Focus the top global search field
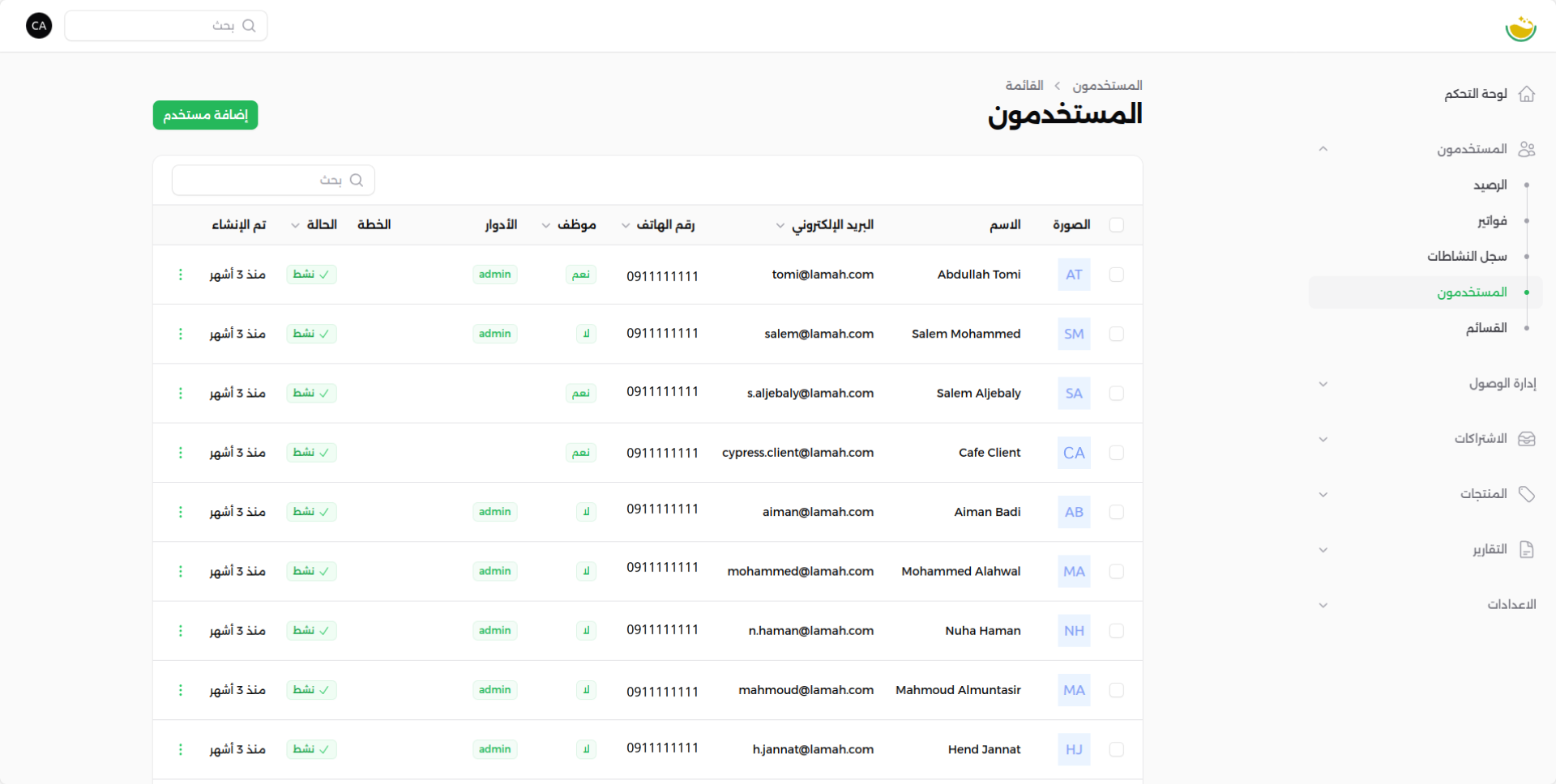The image size is (1556, 784). [165, 26]
